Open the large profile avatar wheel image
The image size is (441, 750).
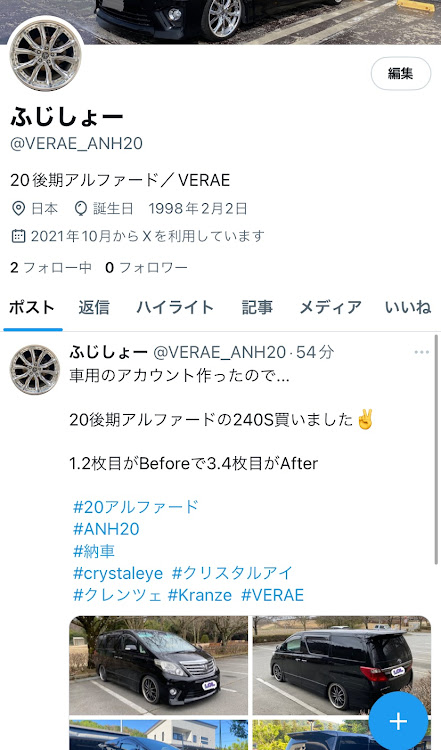pyautogui.click(x=45, y=55)
